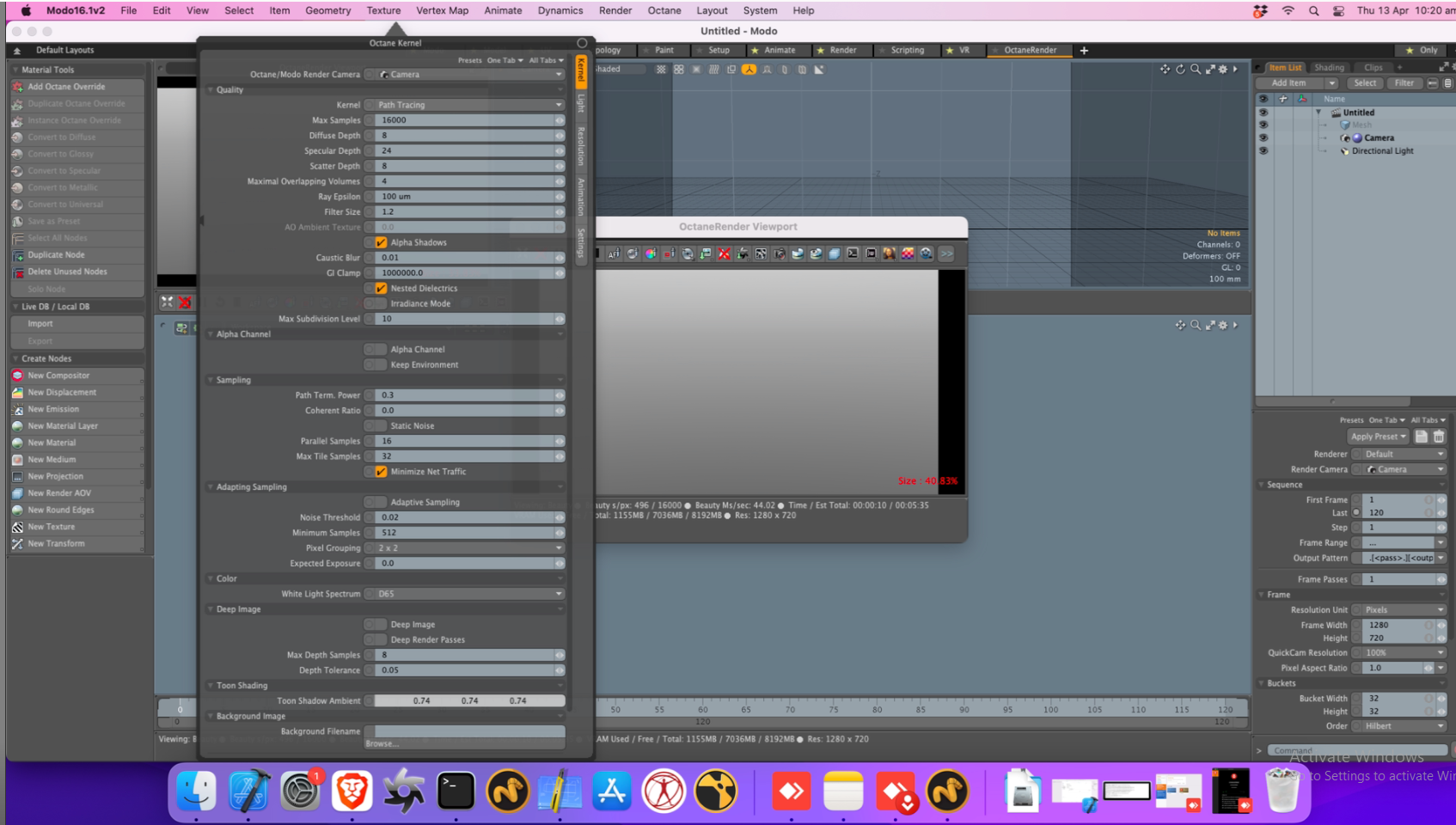Open Spotlight search in the menu bar
Viewport: 1456px width, 825px height.
1313,10
